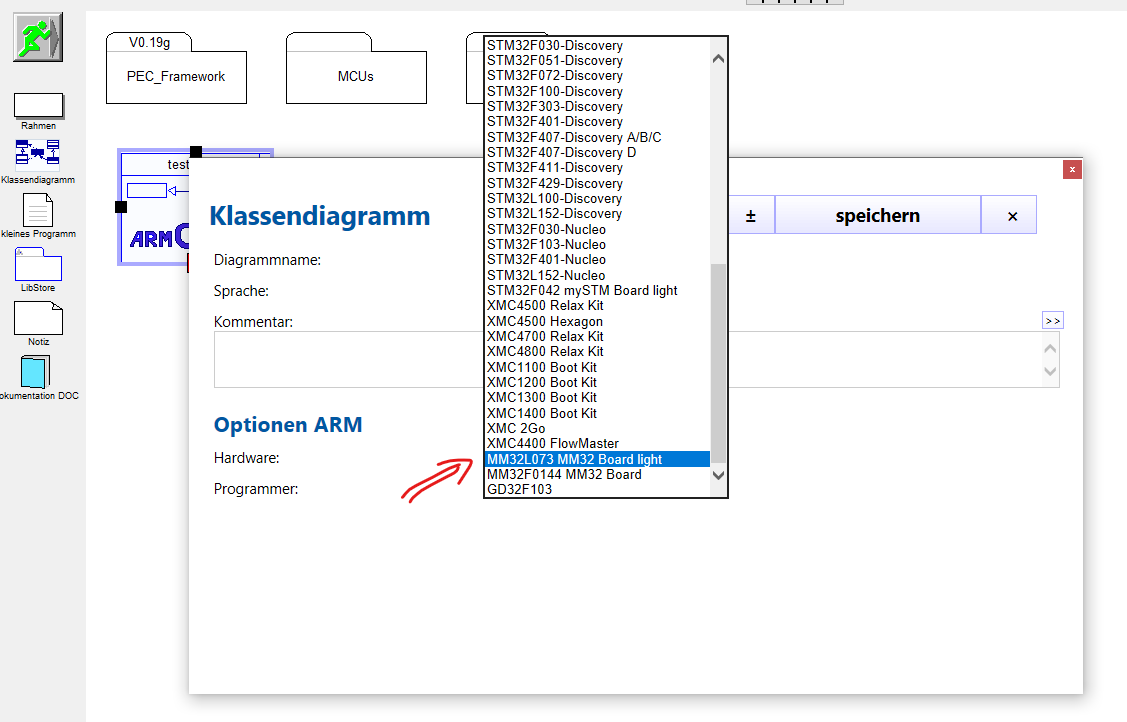Close the dialog with red x button
This screenshot has width=1127, height=722.
tap(1072, 170)
